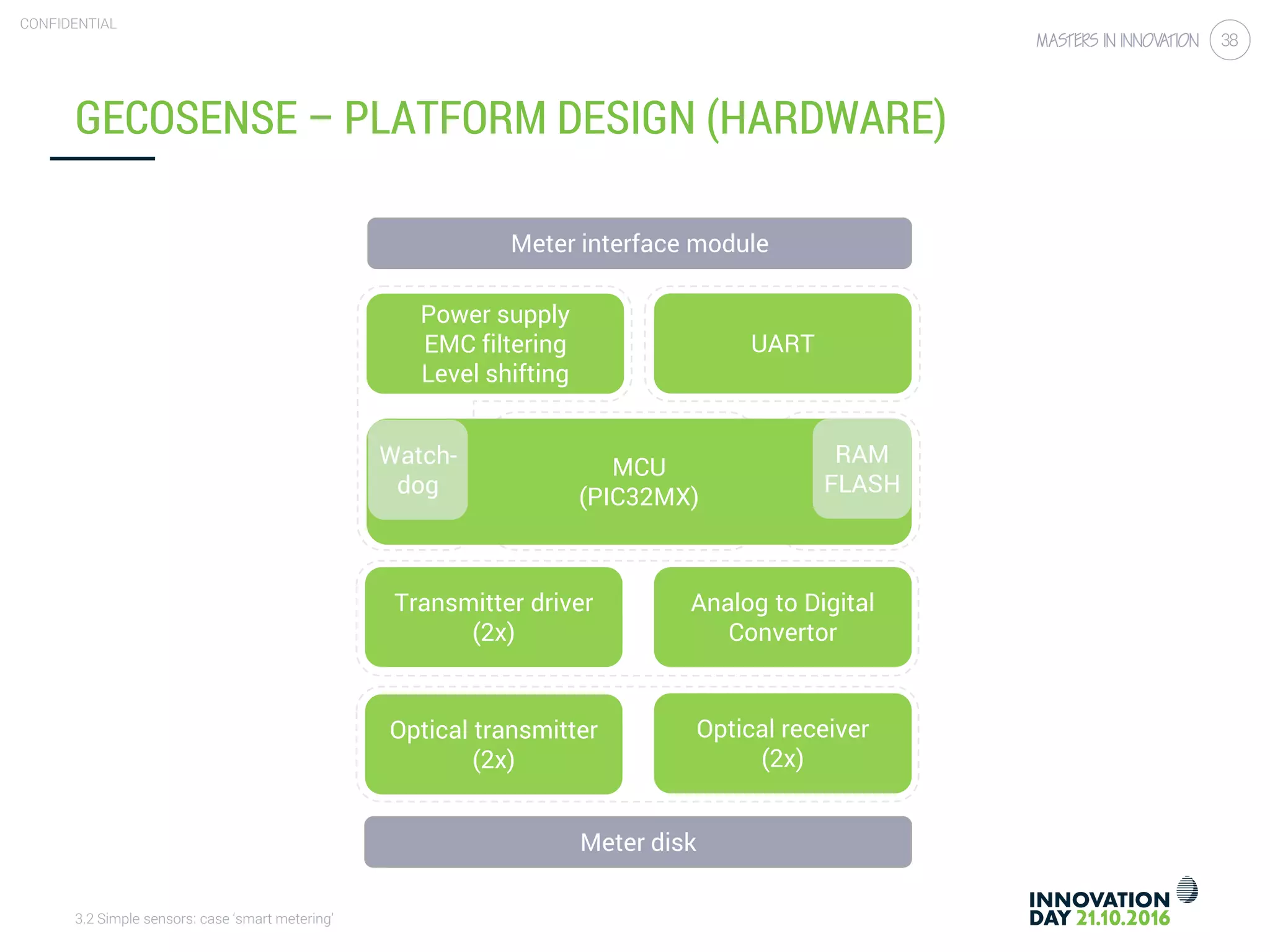Click the Optical transmitter (2x) block
This screenshot has width=1270, height=952.
pyautogui.click(x=494, y=744)
